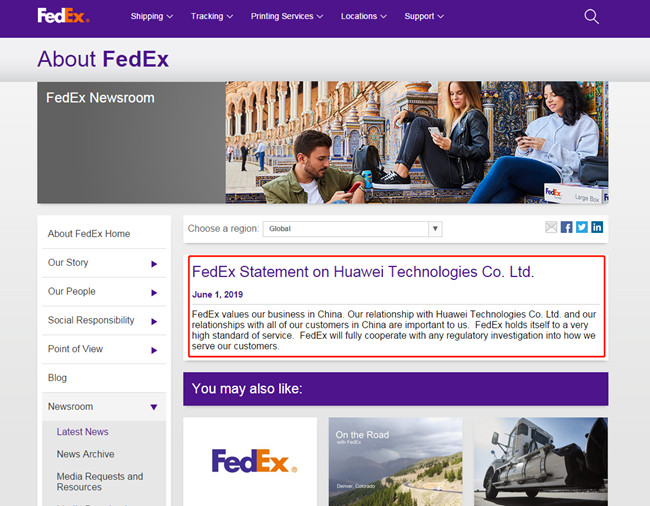This screenshot has width=650, height=506.
Task: Open Media Requests and Resources
Action: (100, 482)
